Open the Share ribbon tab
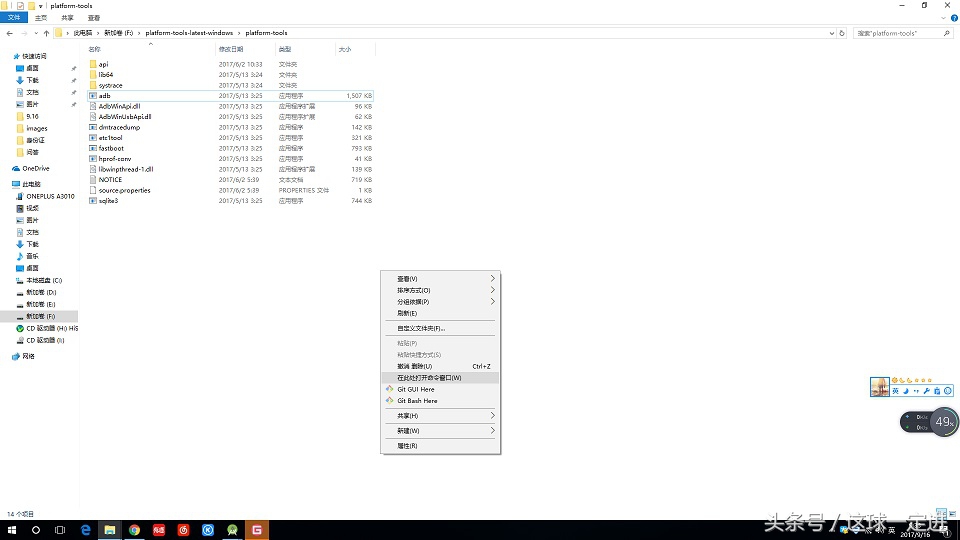 67,18
